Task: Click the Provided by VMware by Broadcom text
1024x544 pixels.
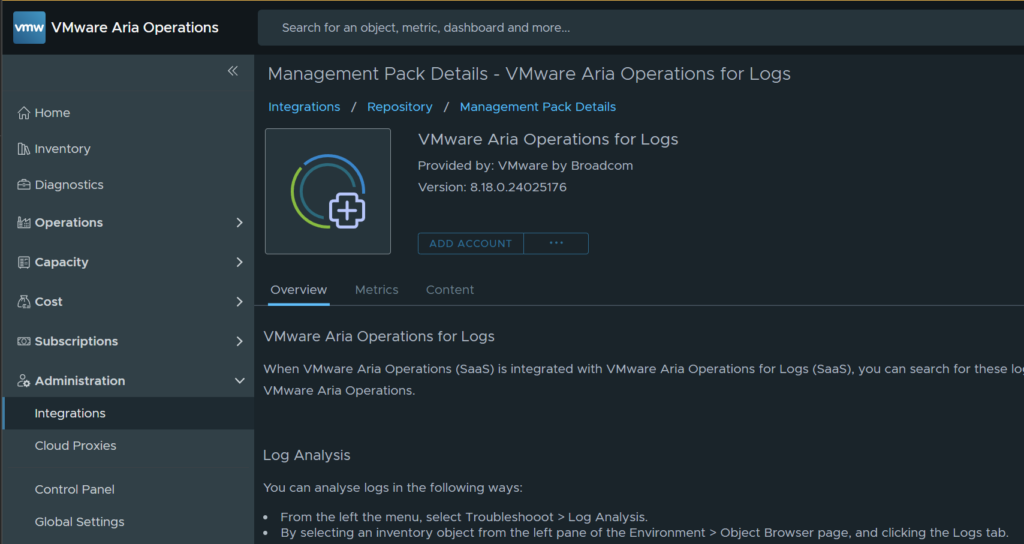Action: click(525, 166)
